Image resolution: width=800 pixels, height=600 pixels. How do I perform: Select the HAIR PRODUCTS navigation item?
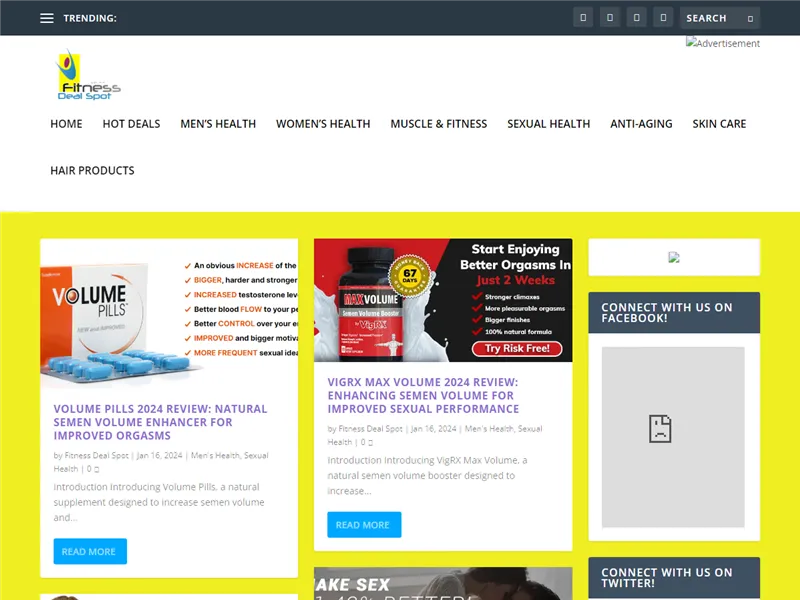point(91,170)
